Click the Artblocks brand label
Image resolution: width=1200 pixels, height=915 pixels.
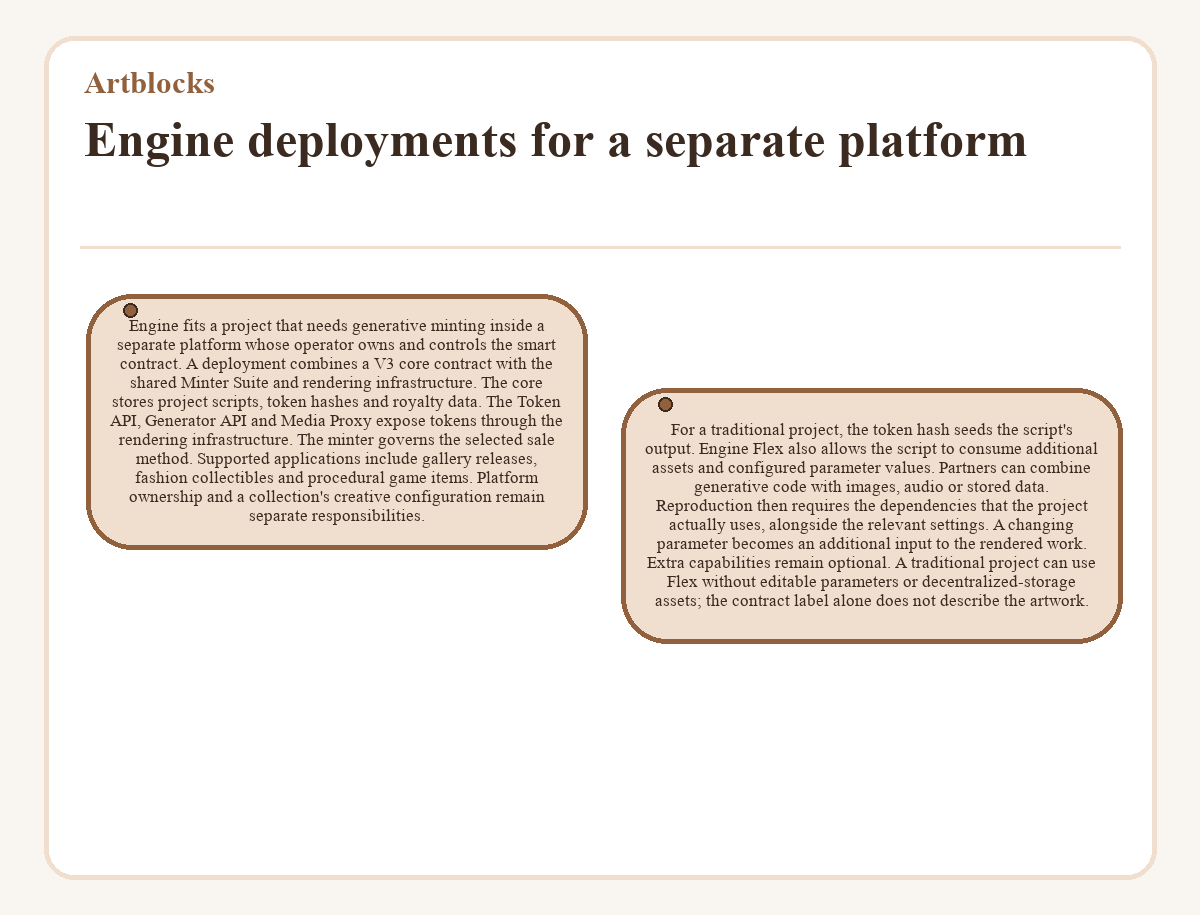(149, 83)
